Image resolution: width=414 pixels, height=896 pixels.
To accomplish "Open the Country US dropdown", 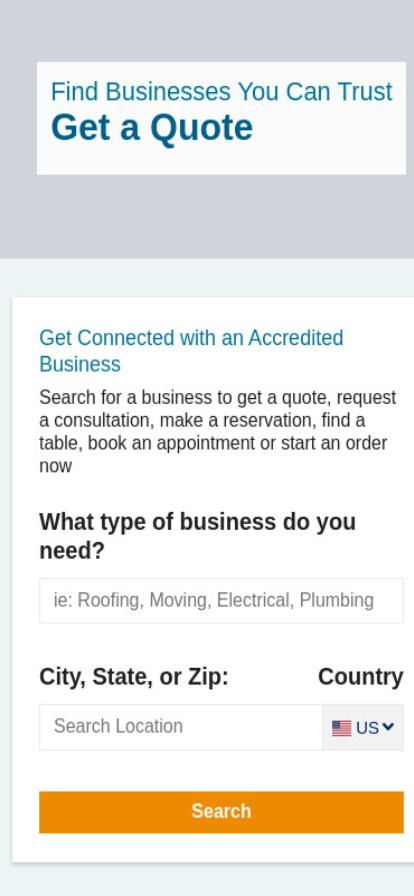I will click(x=363, y=727).
